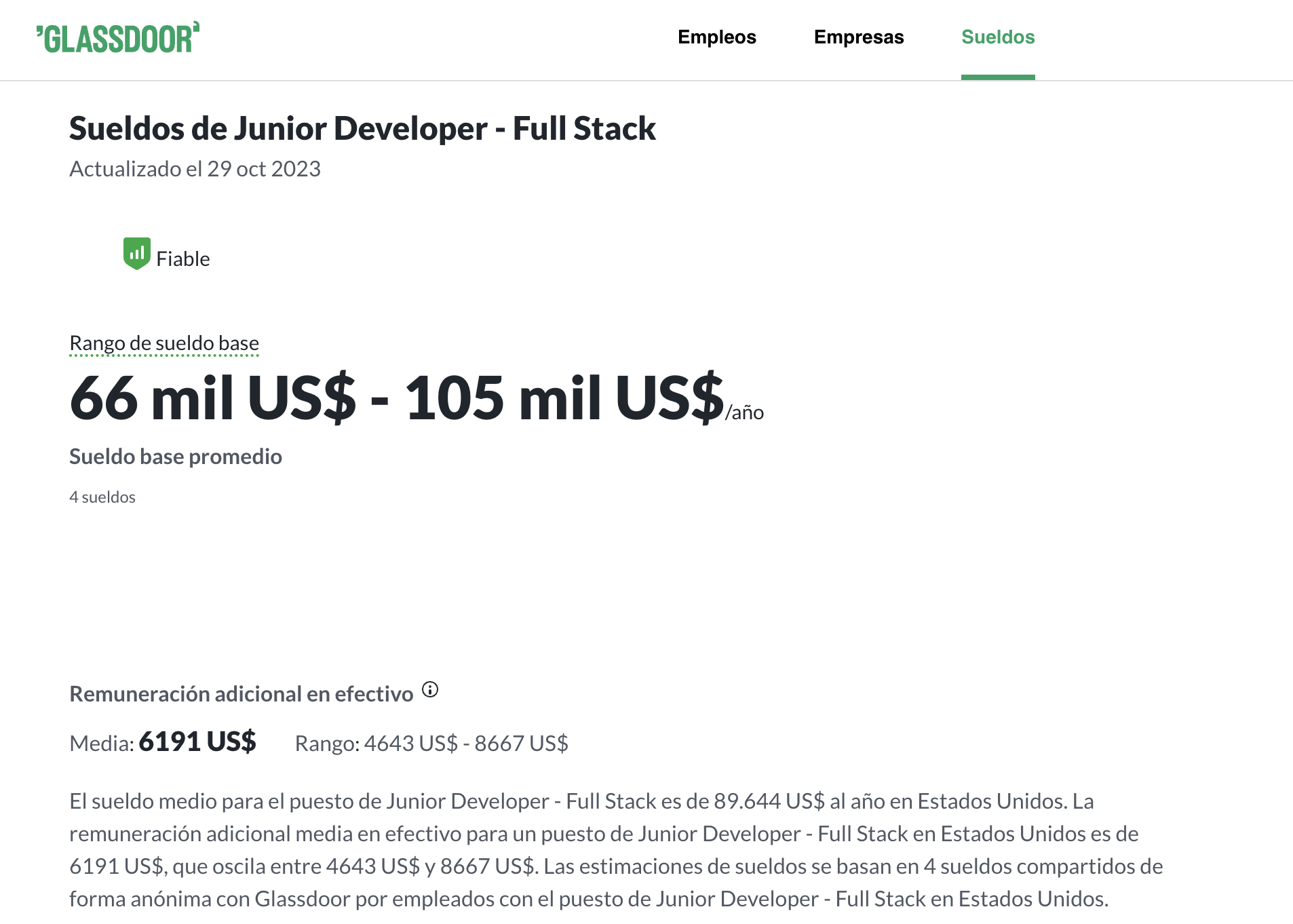1293x924 pixels.
Task: Click the dotted-underlined Rango de sueldo base label
Action: click(x=164, y=343)
